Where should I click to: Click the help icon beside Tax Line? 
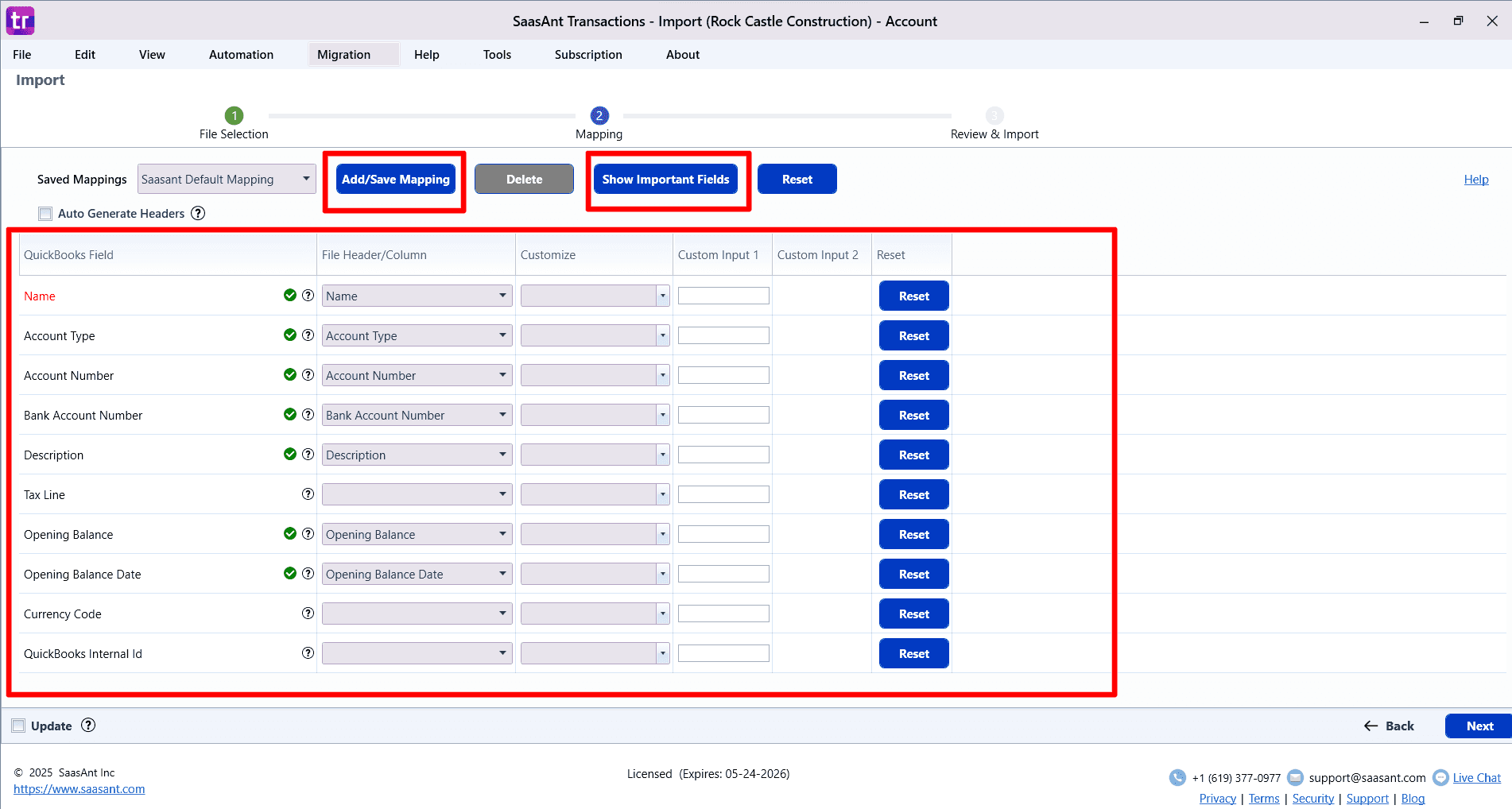308,494
